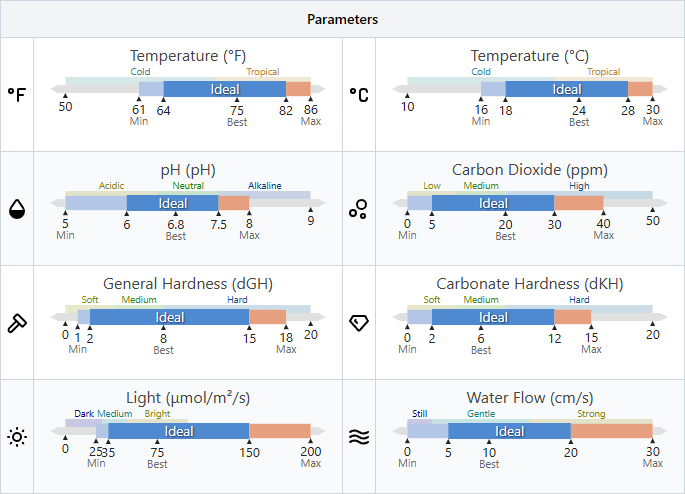Click the pH water droplet icon

(17, 208)
